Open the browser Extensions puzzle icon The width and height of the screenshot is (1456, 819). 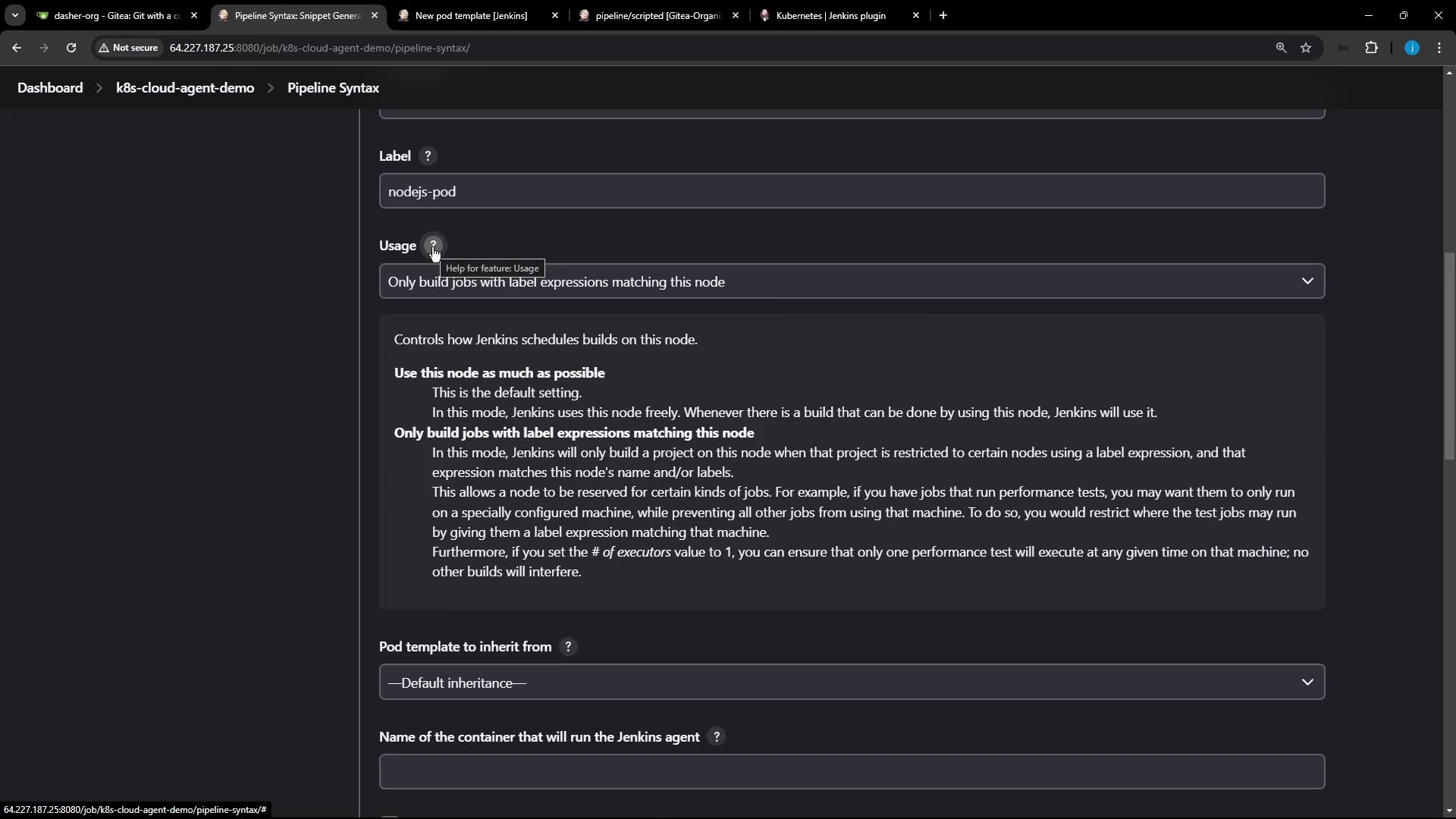[x=1371, y=48]
